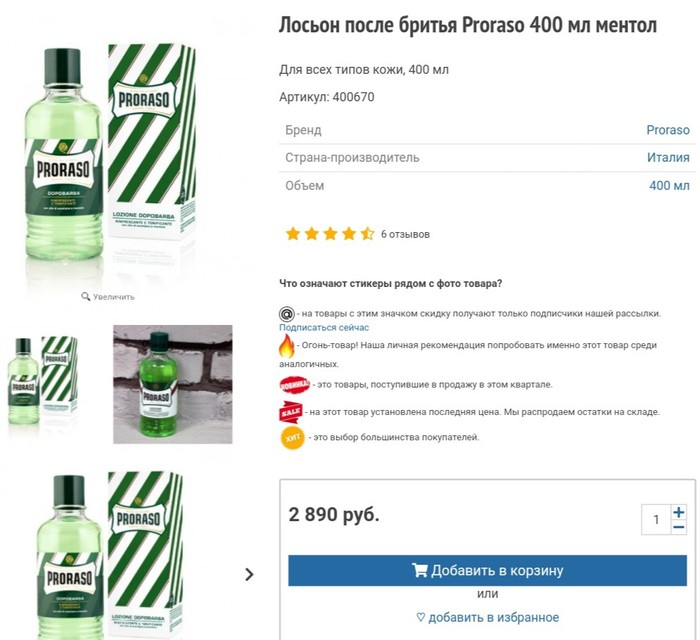Image resolution: width=700 pixels, height=640 pixels.
Task: Click the Италия country link
Action: tap(668, 158)
